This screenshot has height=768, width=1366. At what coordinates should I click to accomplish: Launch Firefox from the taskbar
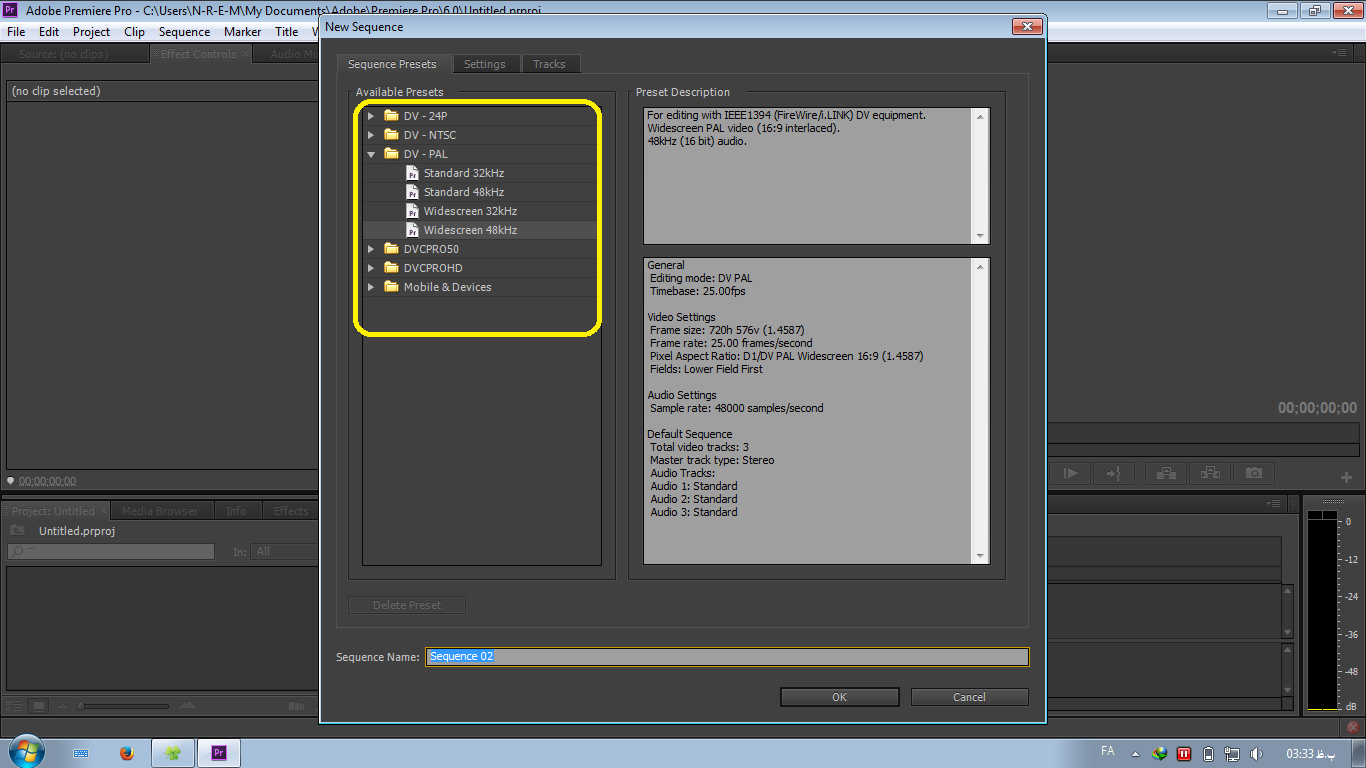[126, 753]
